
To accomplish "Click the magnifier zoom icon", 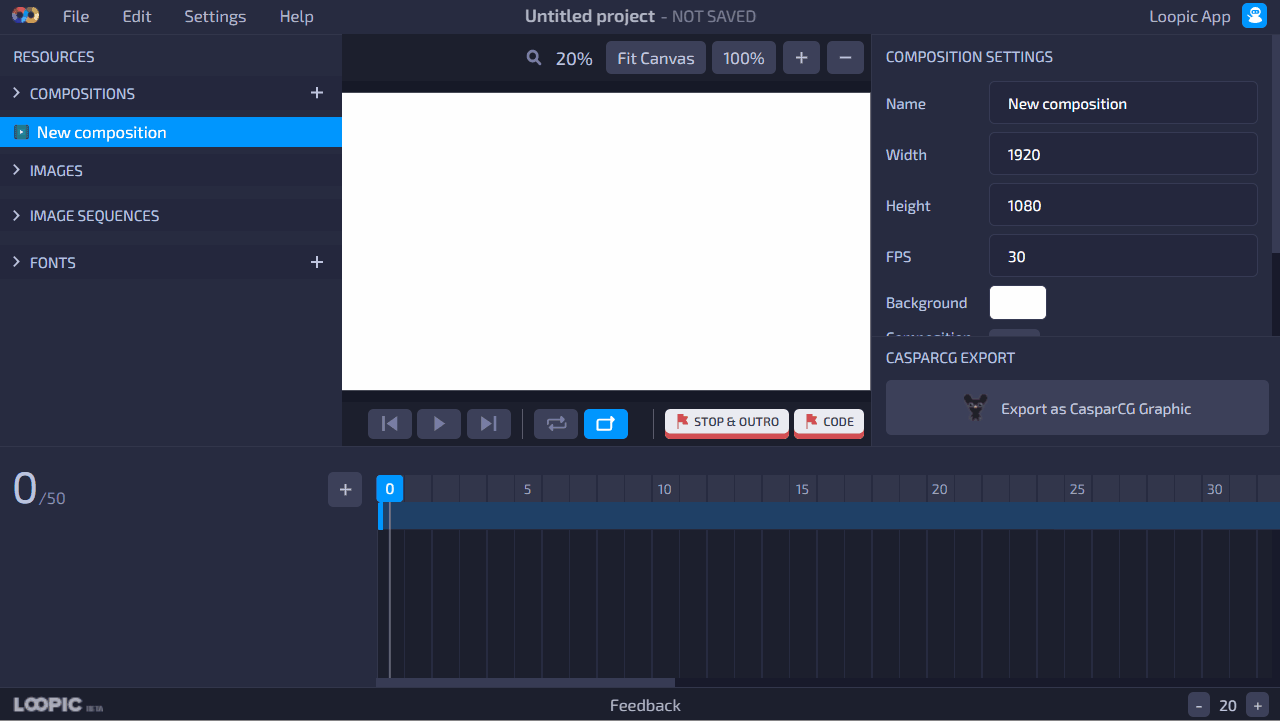I will 534,58.
